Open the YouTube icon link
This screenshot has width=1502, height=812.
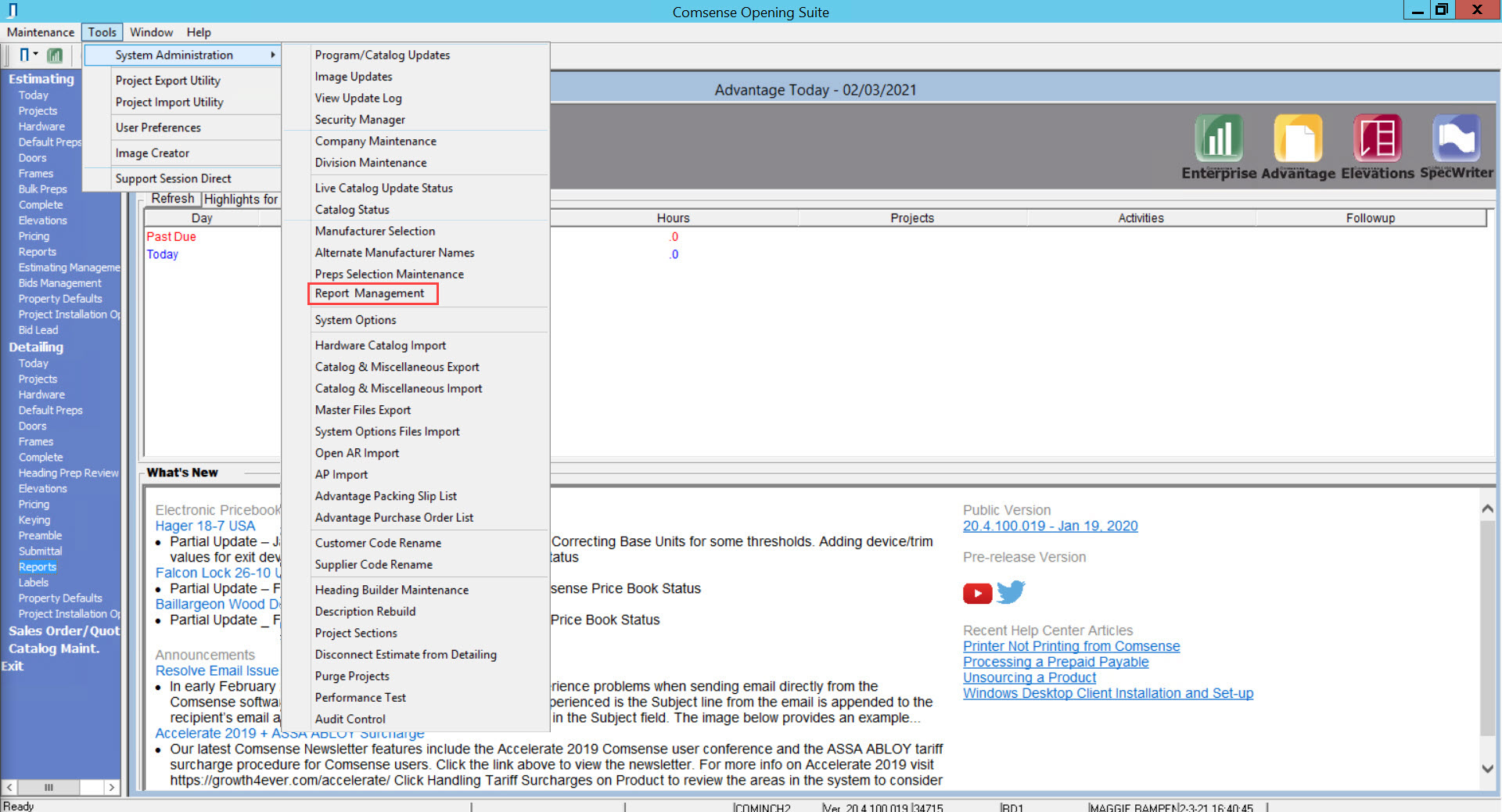pos(977,594)
